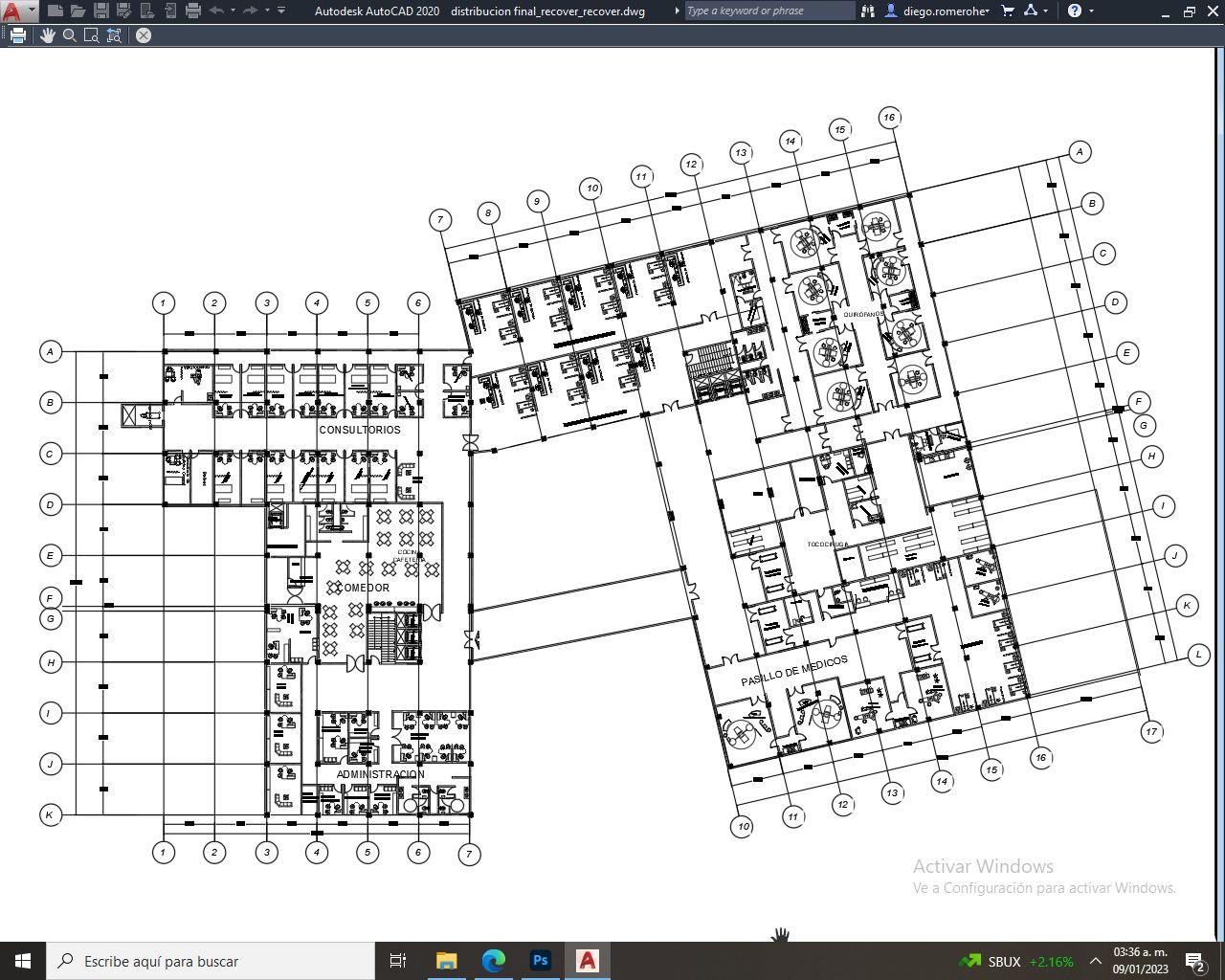
Task: Click the New drawing icon in Quick Access toolbar
Action: [56, 11]
